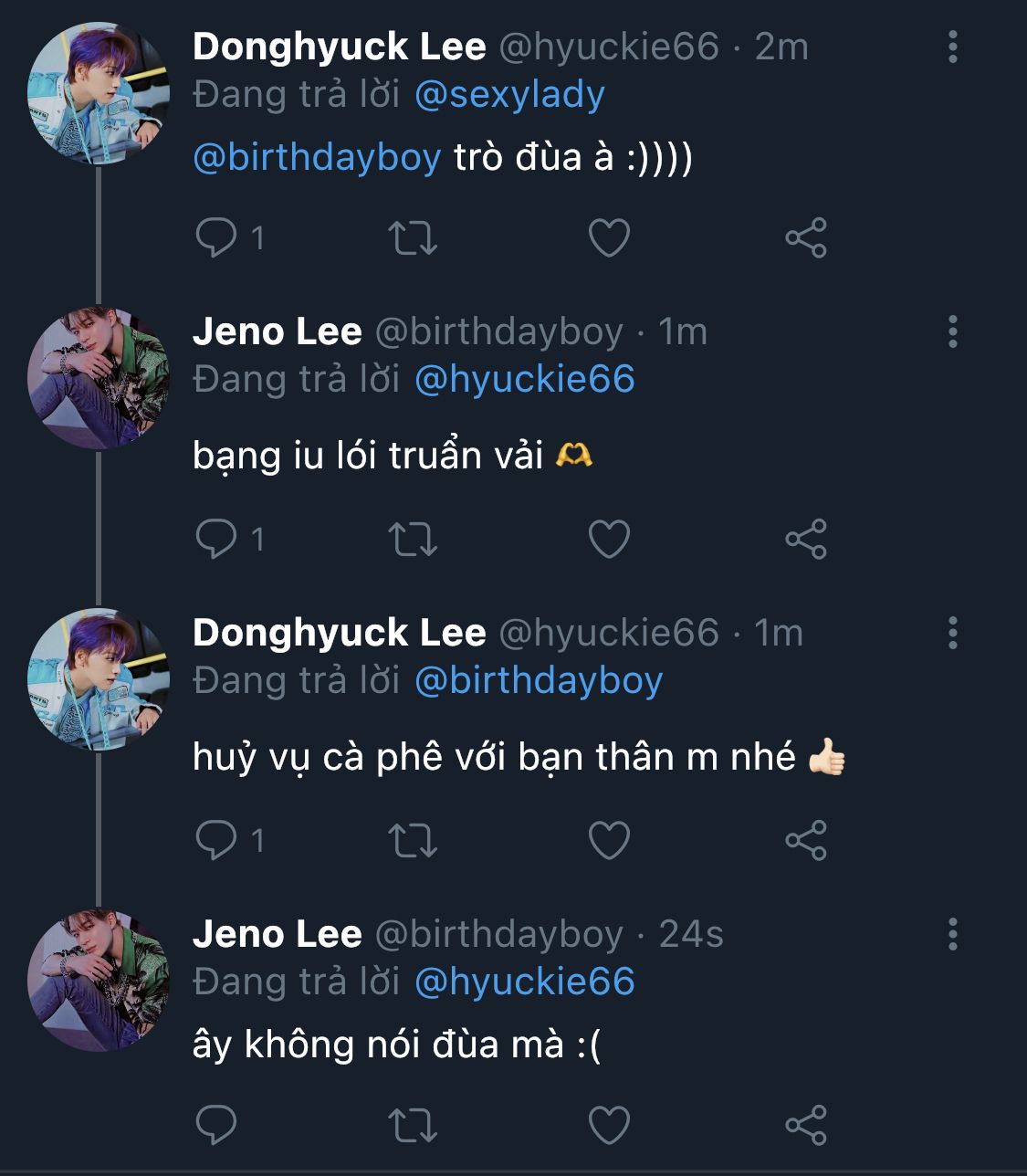Open more options for Jeno's 1m tweet
1027x1176 pixels.
[952, 331]
